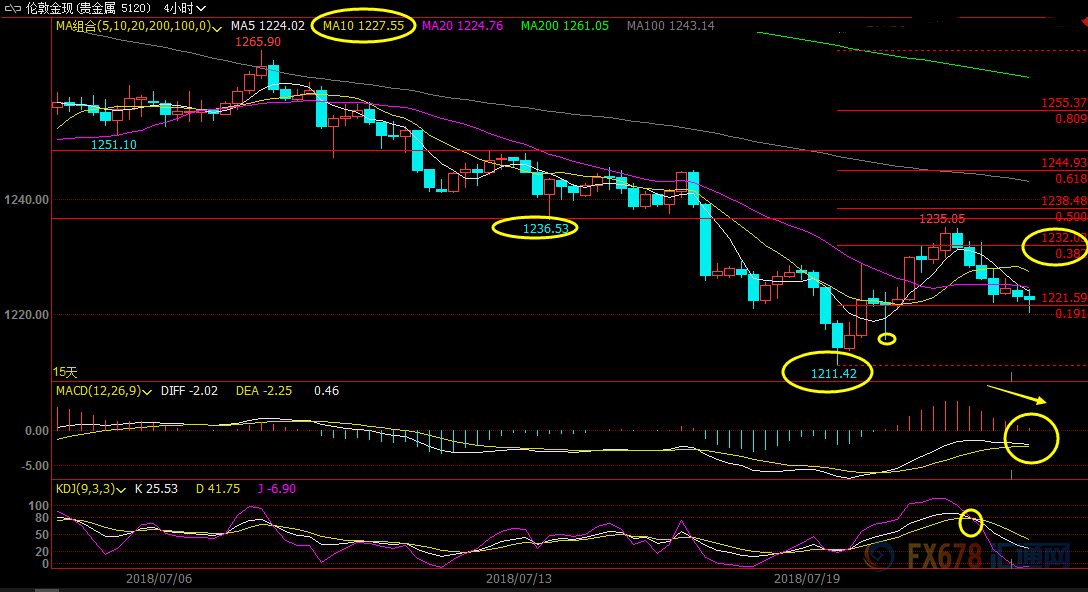
Task: Click the 1220.00 price axis label
Action: pos(26,314)
